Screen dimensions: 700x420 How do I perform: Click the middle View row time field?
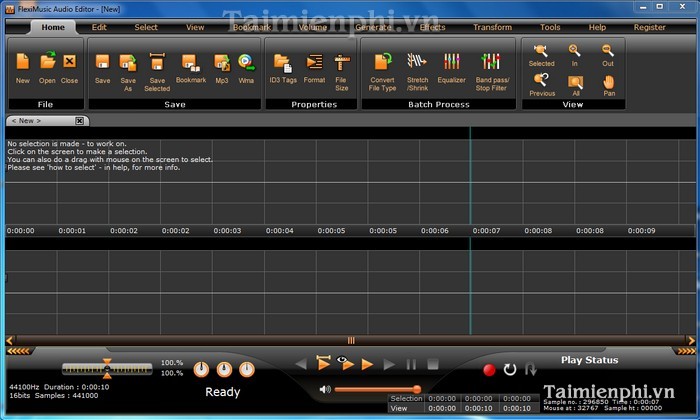(479, 408)
